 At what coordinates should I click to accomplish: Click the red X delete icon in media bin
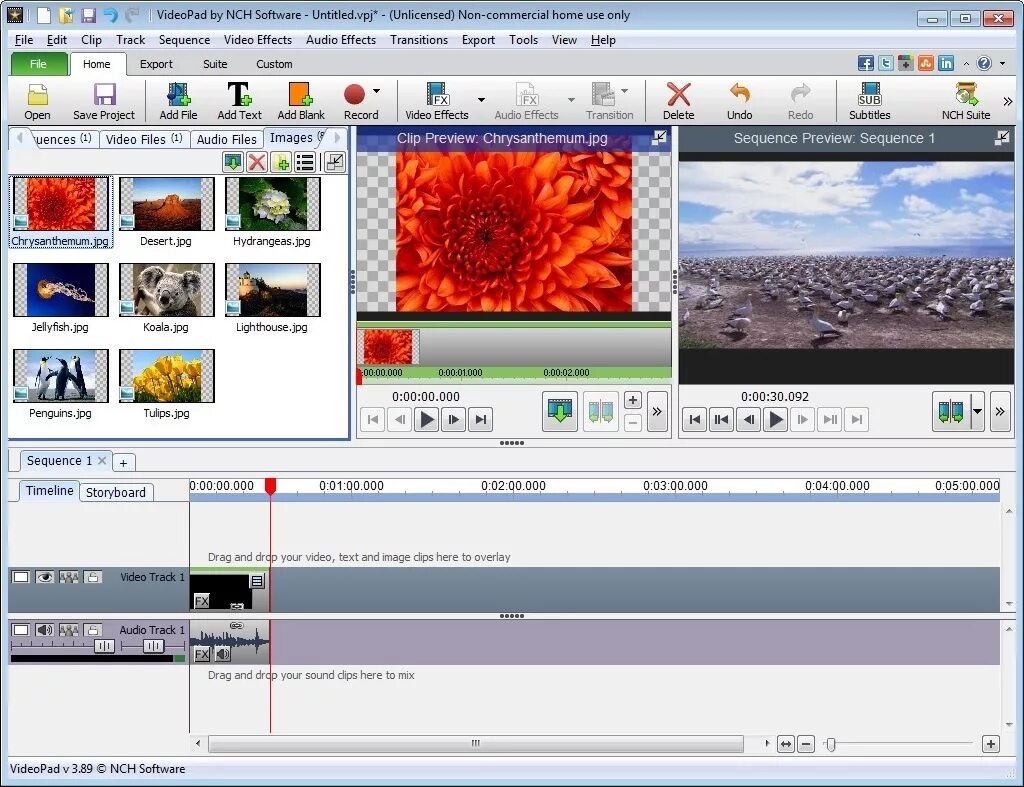pyautogui.click(x=257, y=162)
